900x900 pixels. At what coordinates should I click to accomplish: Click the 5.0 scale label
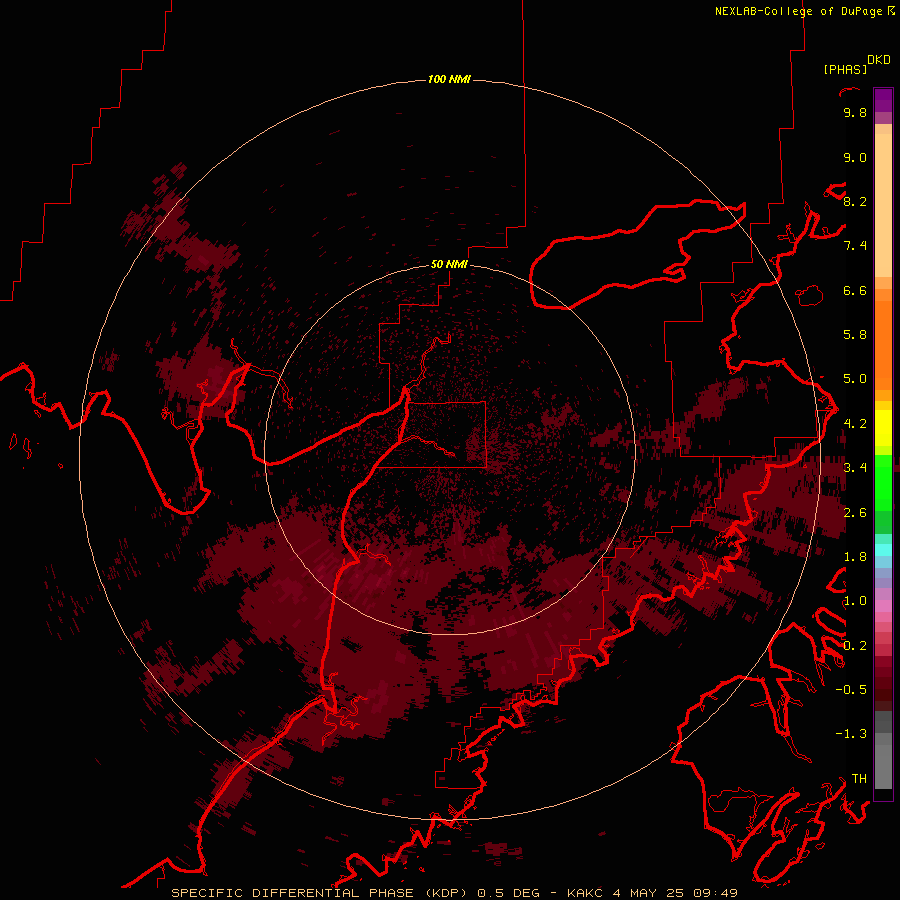[x=855, y=379]
